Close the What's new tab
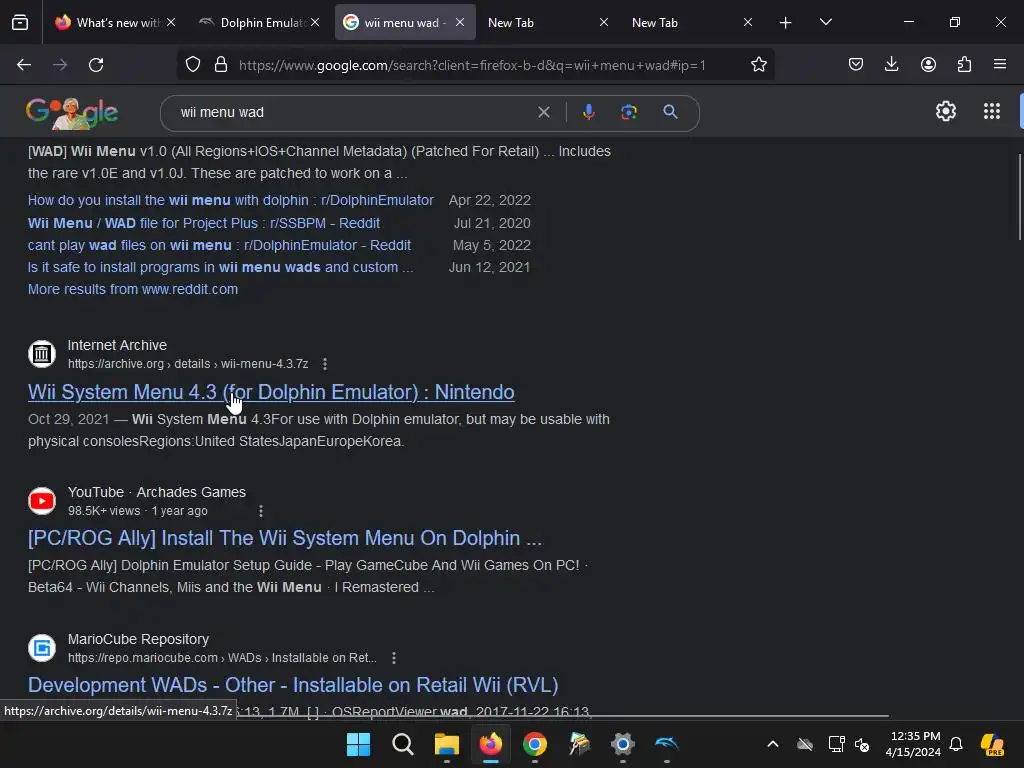Screen dimensions: 1024x768 pos(171,22)
